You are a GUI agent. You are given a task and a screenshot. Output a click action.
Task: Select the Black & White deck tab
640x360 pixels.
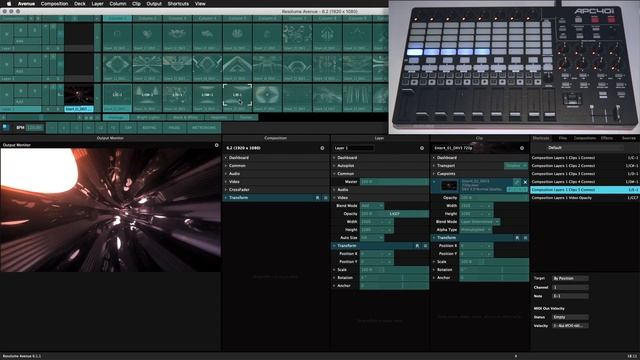tap(185, 118)
